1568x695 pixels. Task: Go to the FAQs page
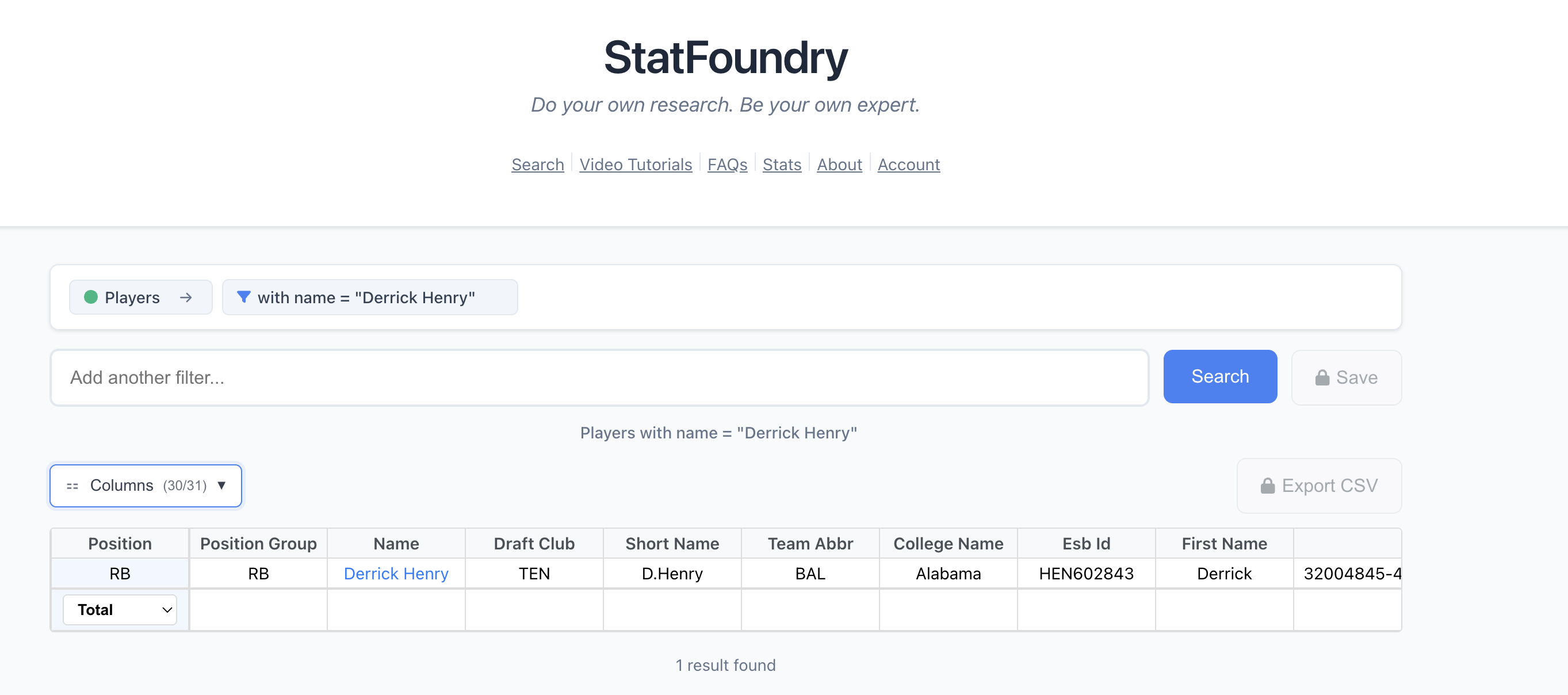727,165
